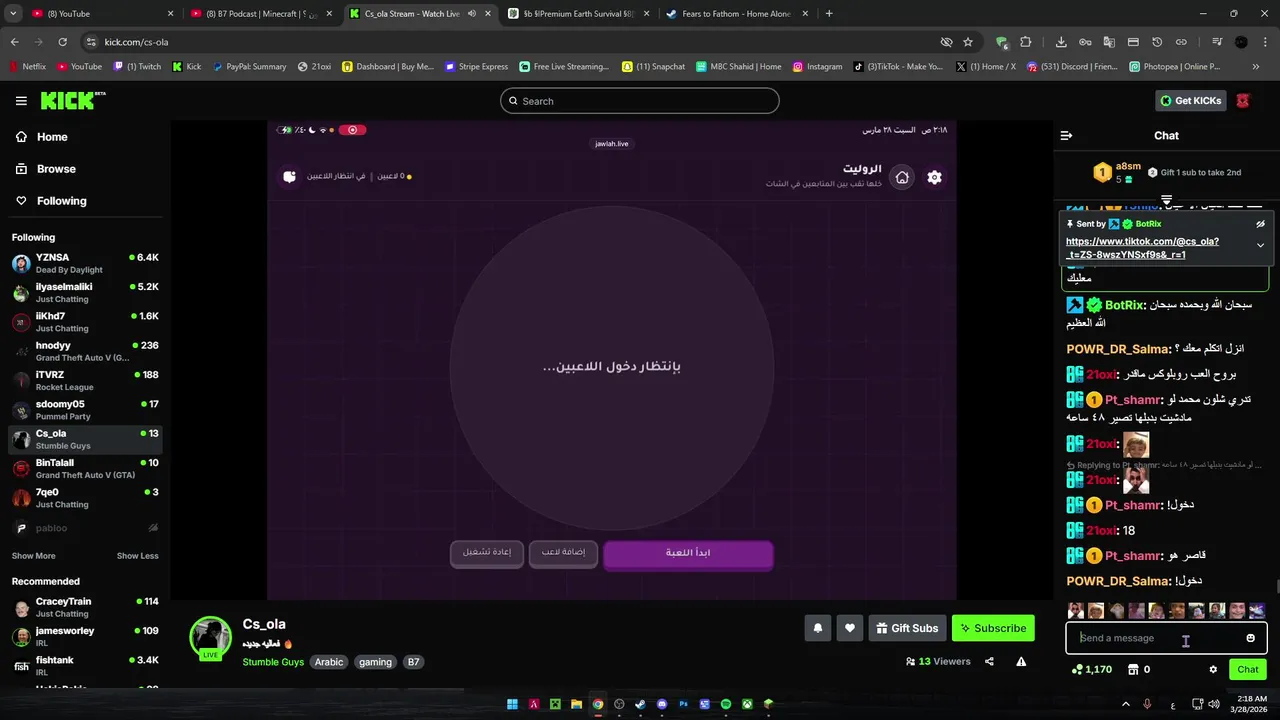This screenshot has width=1280, height=720.
Task: Click Cs_ola streamer avatar
Action: click(x=211, y=636)
